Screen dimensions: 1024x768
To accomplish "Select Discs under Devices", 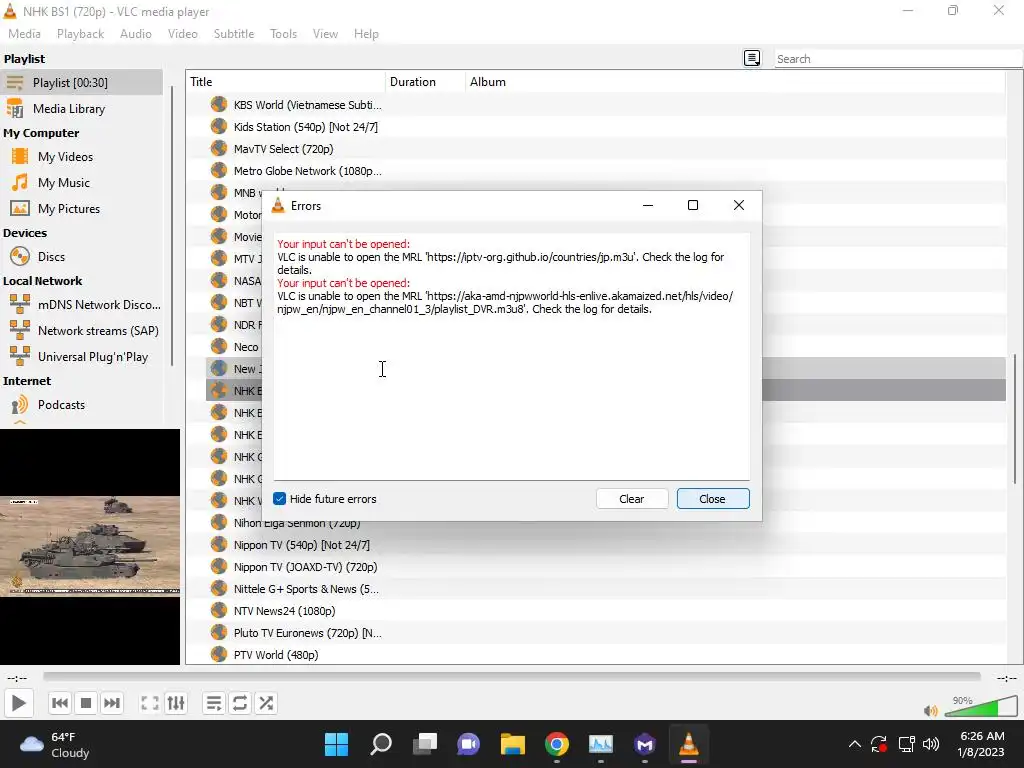I will tap(82, 257).
